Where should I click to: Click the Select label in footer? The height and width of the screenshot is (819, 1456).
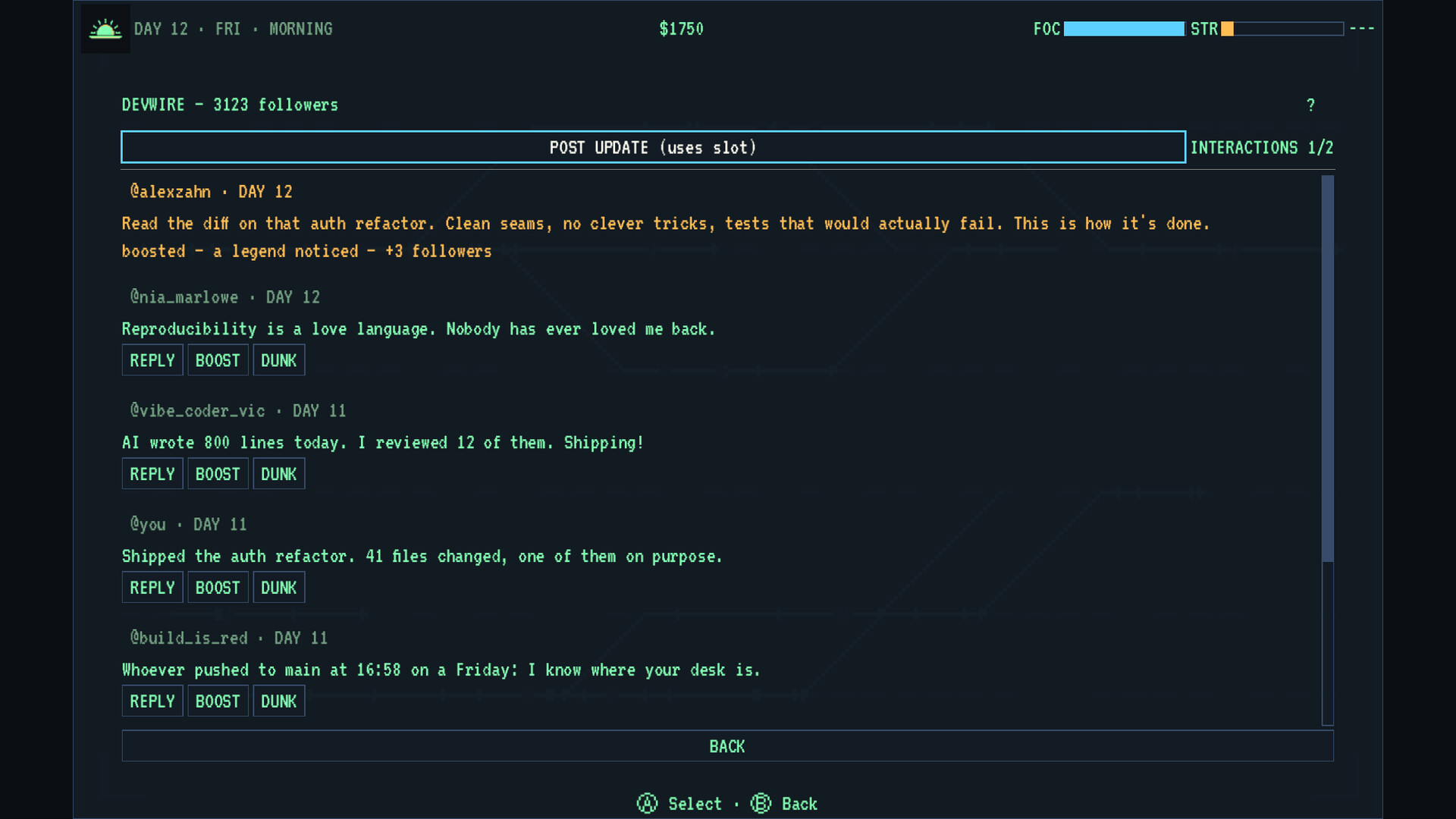point(695,804)
